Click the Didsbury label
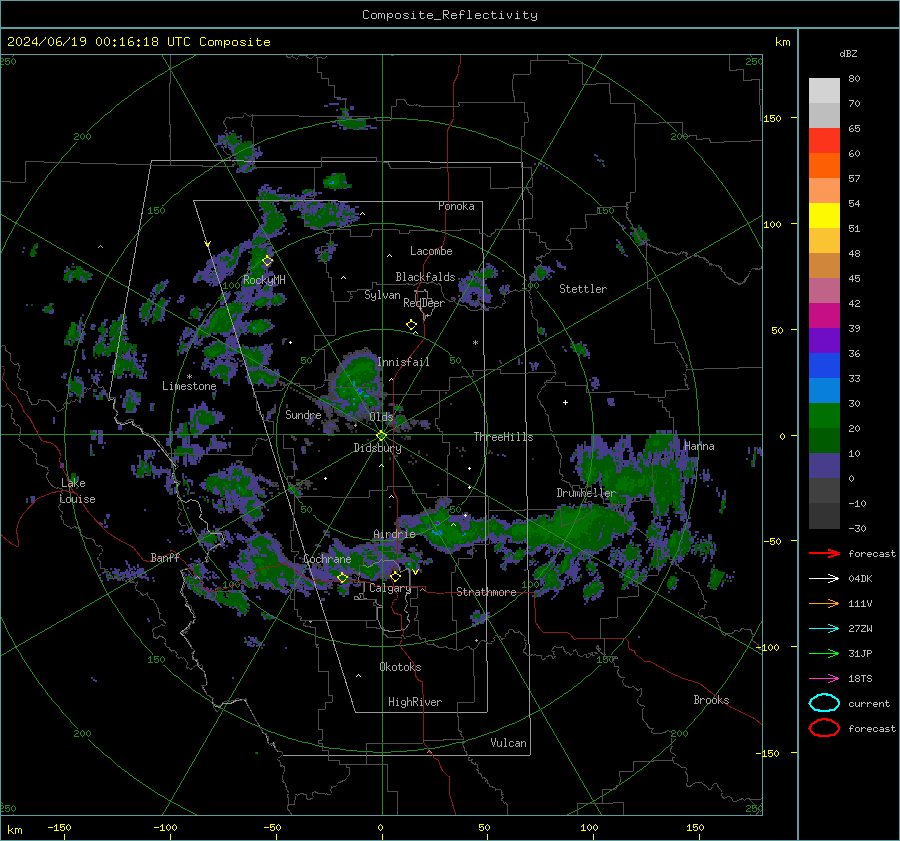900x841 pixels. tap(377, 448)
